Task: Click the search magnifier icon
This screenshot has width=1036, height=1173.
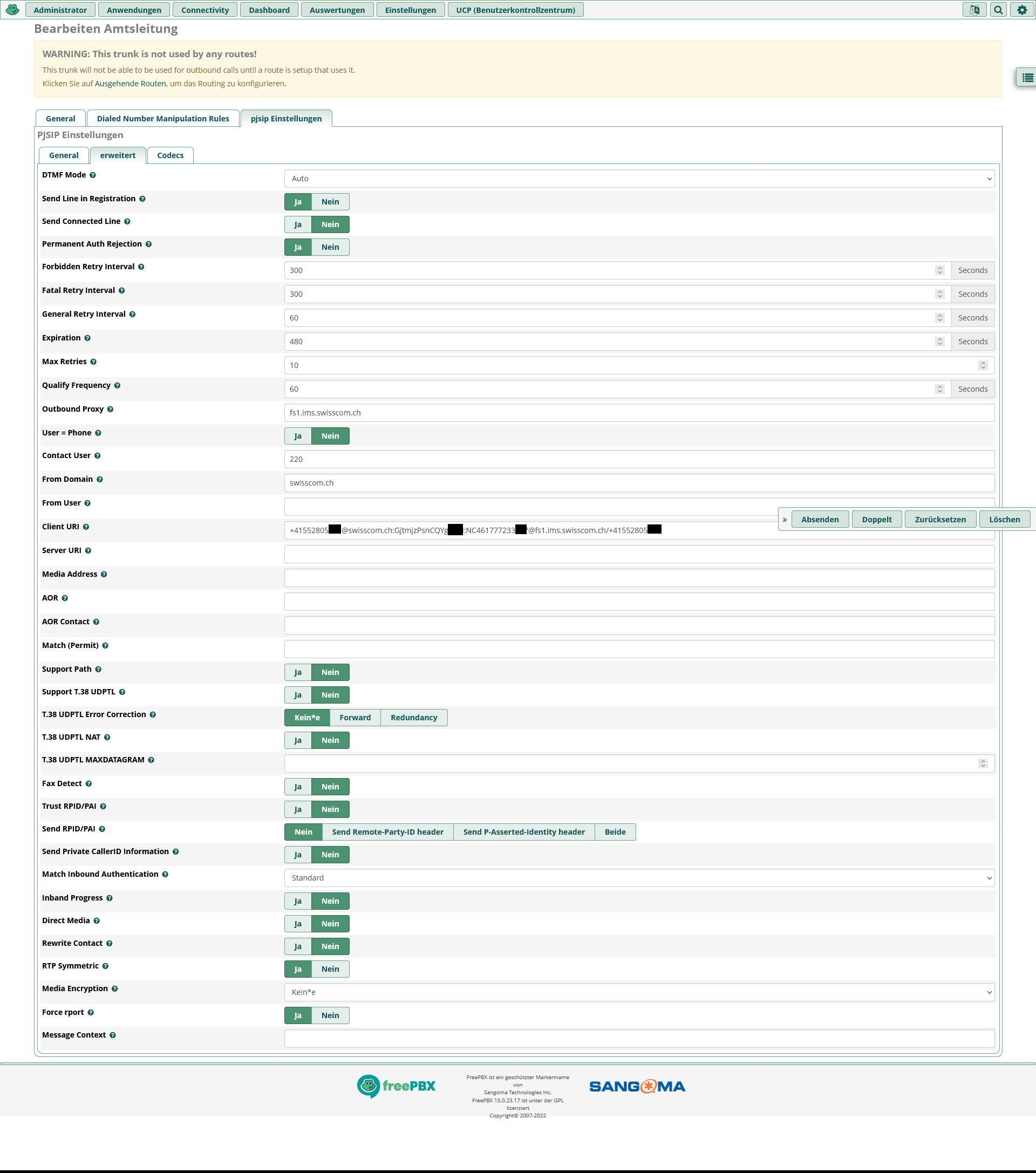Action: click(998, 10)
